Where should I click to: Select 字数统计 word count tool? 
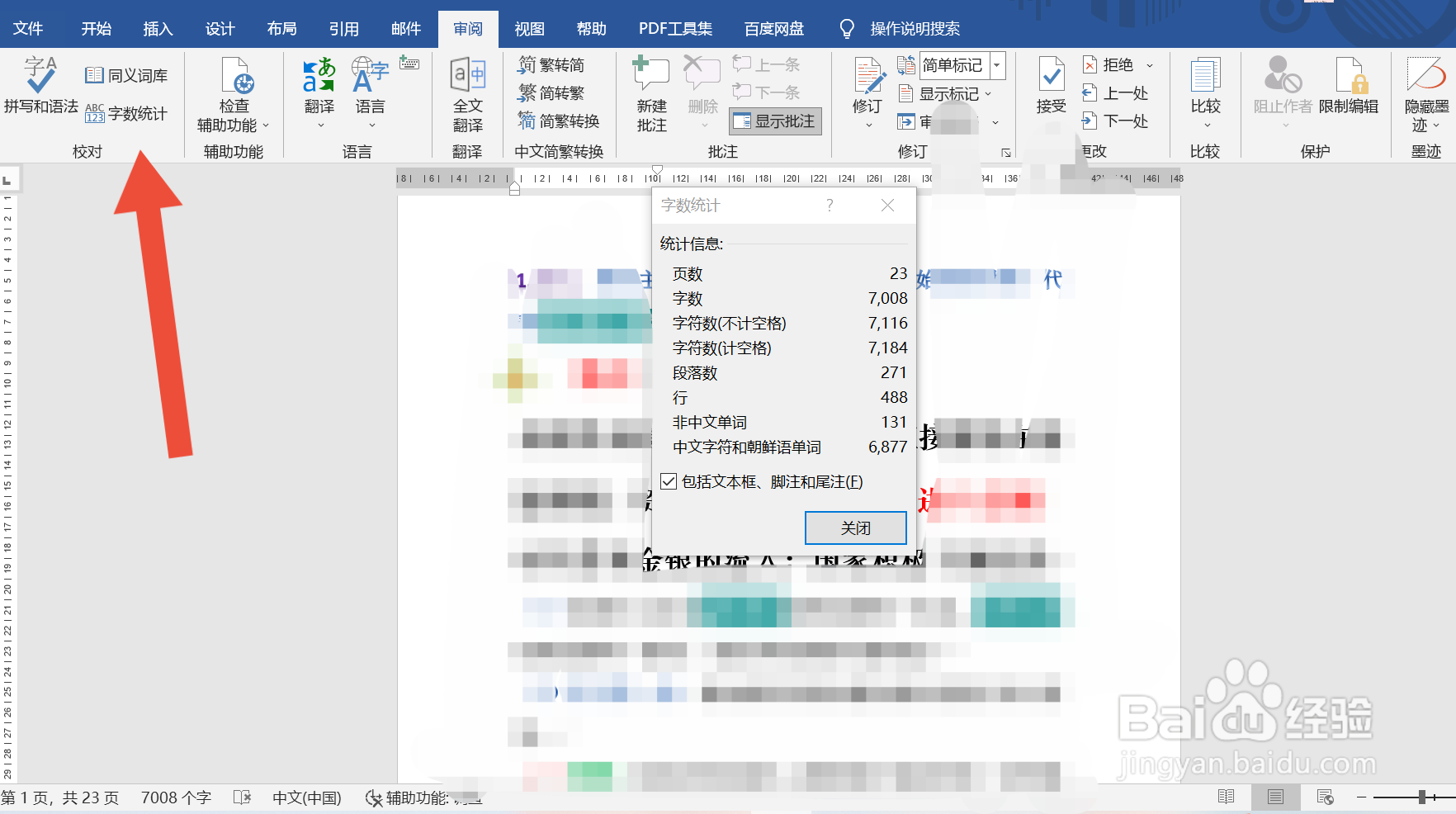tap(125, 113)
